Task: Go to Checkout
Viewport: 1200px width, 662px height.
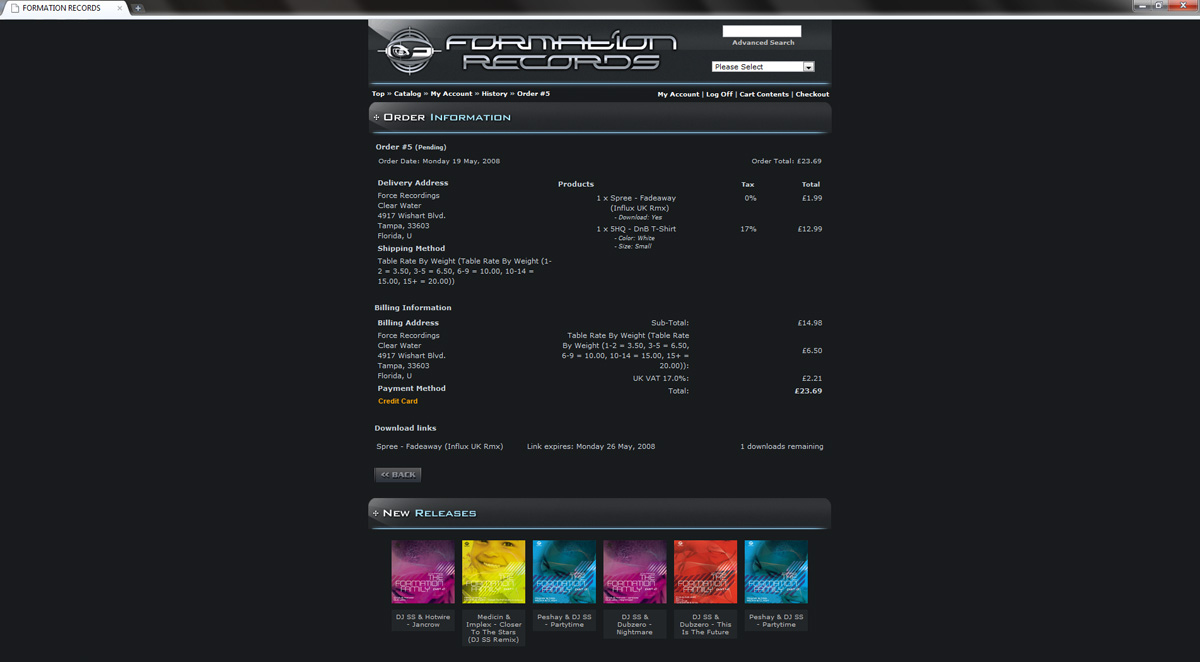Action: click(812, 94)
